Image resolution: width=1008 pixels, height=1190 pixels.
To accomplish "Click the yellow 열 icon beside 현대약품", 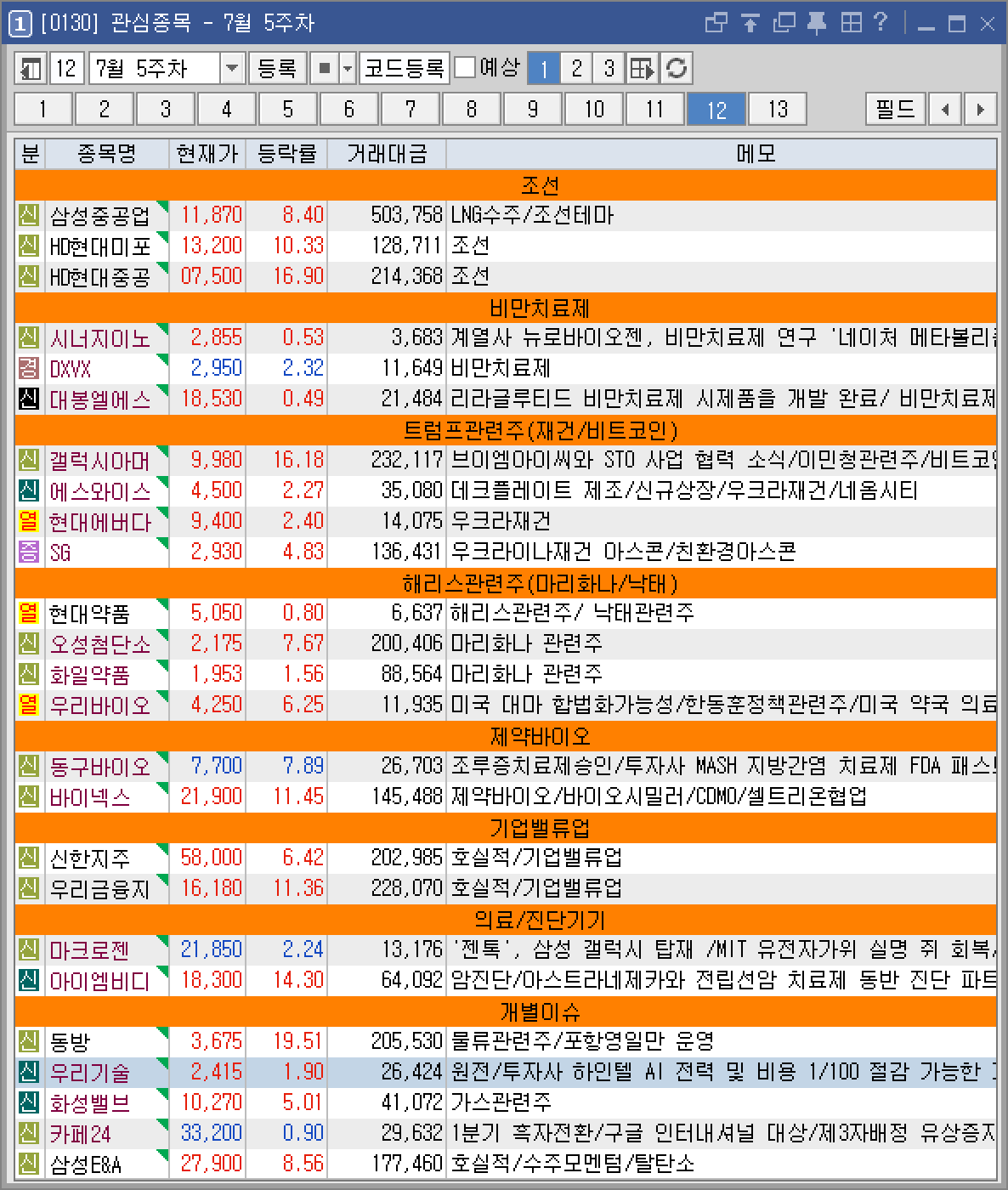I will click(29, 614).
